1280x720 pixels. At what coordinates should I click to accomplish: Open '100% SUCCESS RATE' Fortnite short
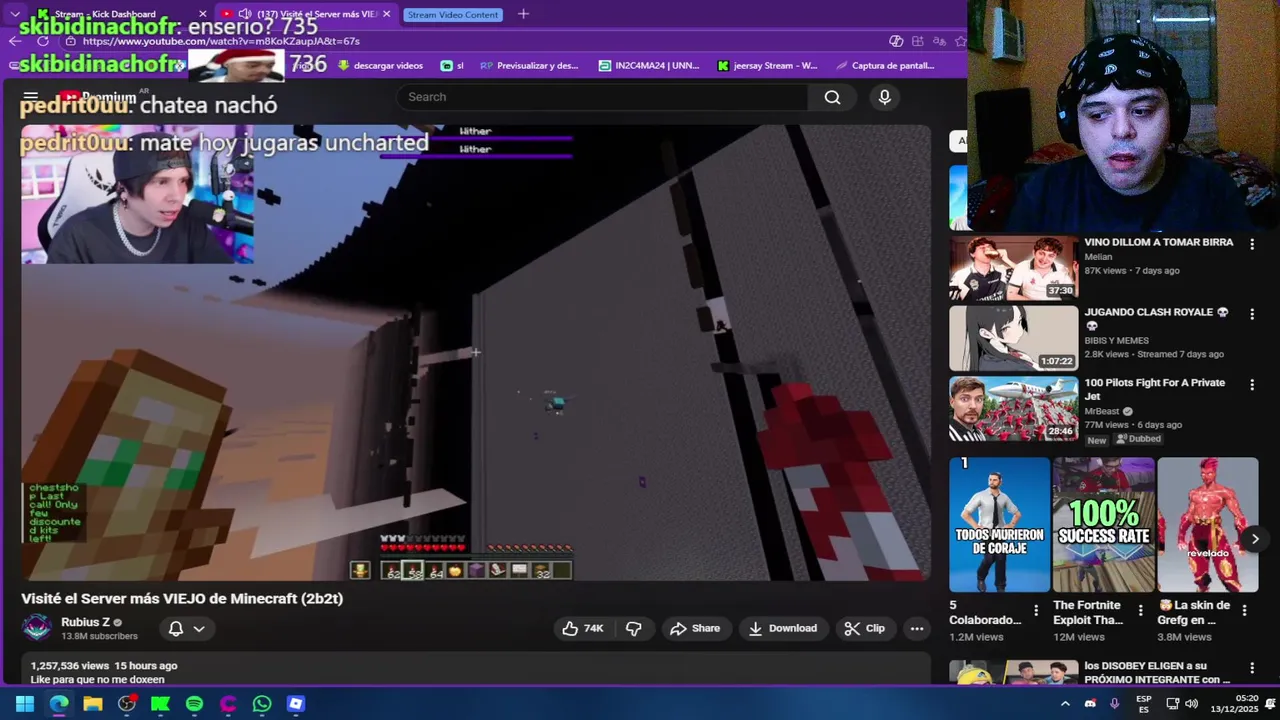tap(1104, 525)
